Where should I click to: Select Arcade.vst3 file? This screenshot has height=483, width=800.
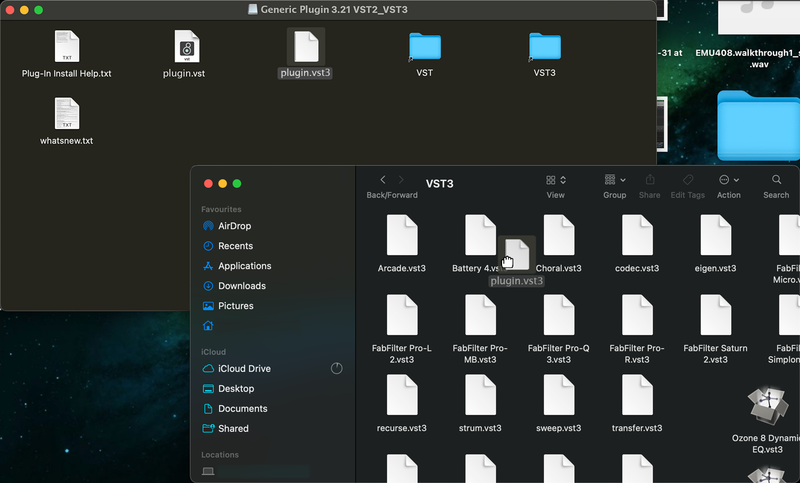[x=402, y=236]
